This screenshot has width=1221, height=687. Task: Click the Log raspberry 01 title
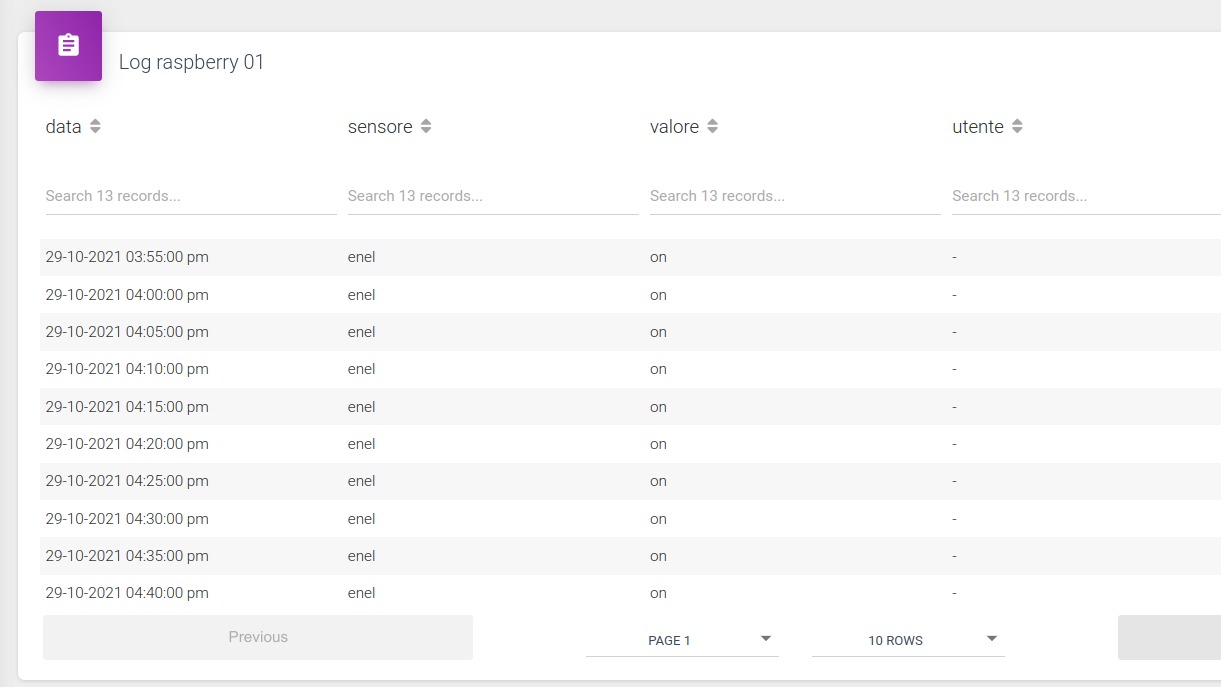[x=192, y=62]
